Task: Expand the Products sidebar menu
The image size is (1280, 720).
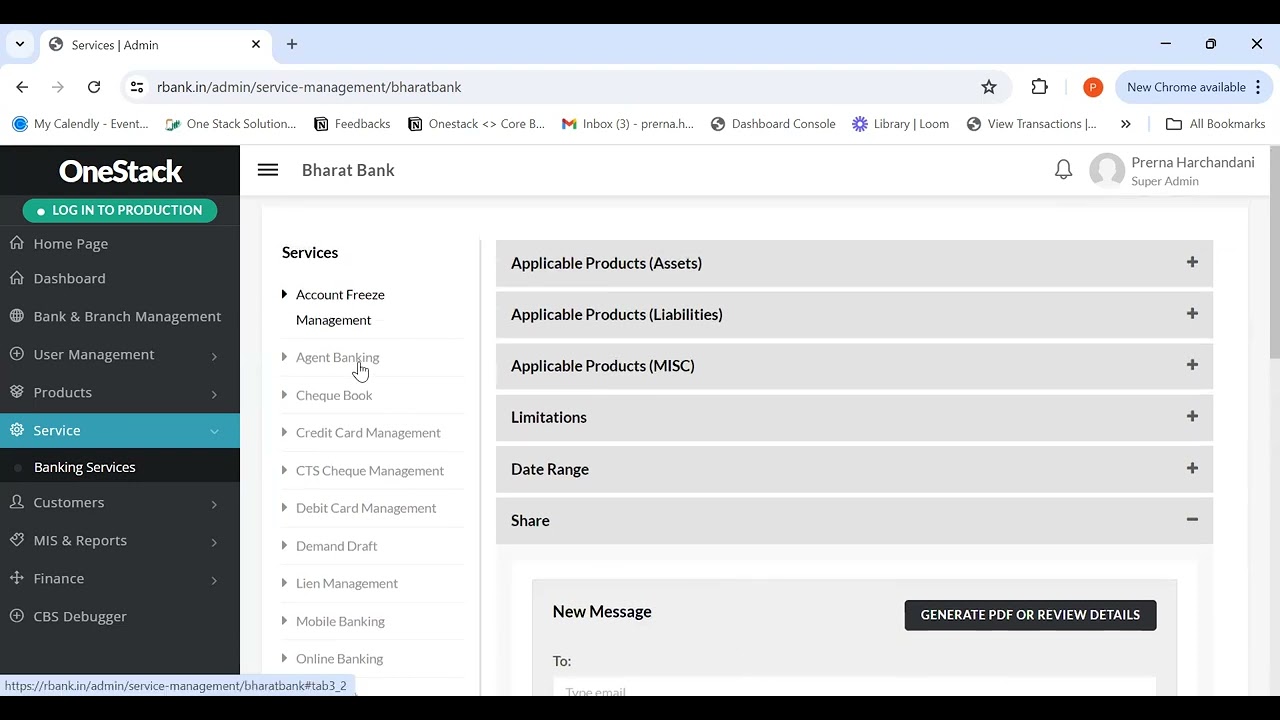Action: point(120,392)
